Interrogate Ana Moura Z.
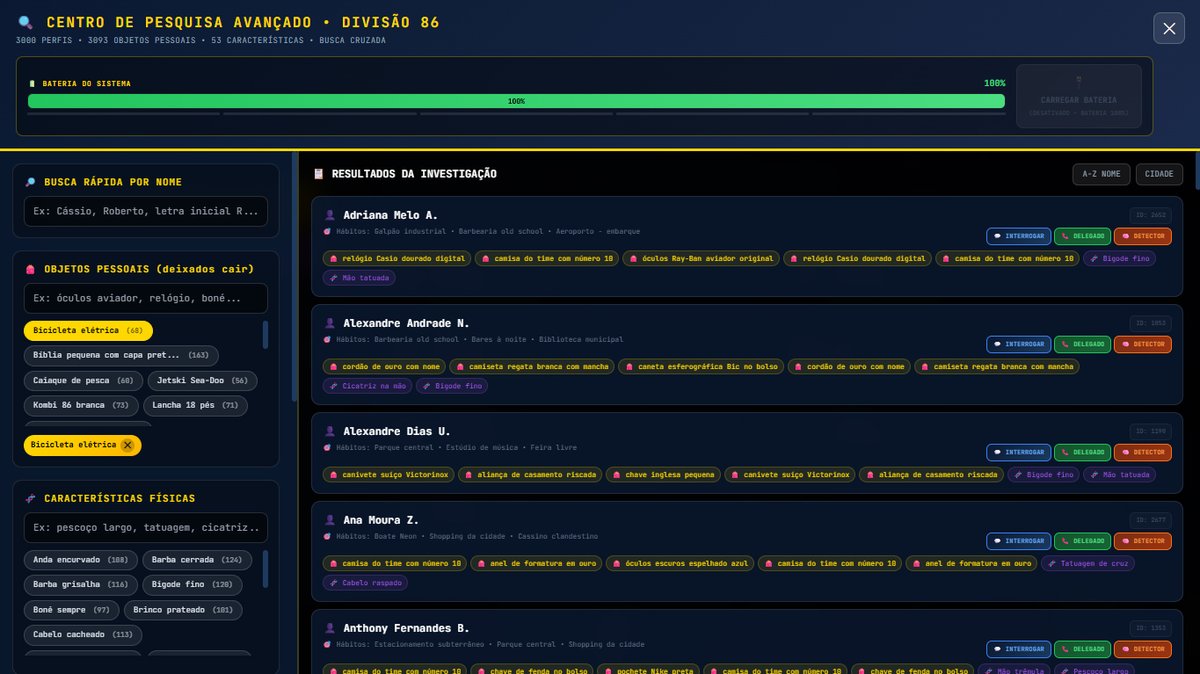1200x674 pixels. click(1018, 541)
